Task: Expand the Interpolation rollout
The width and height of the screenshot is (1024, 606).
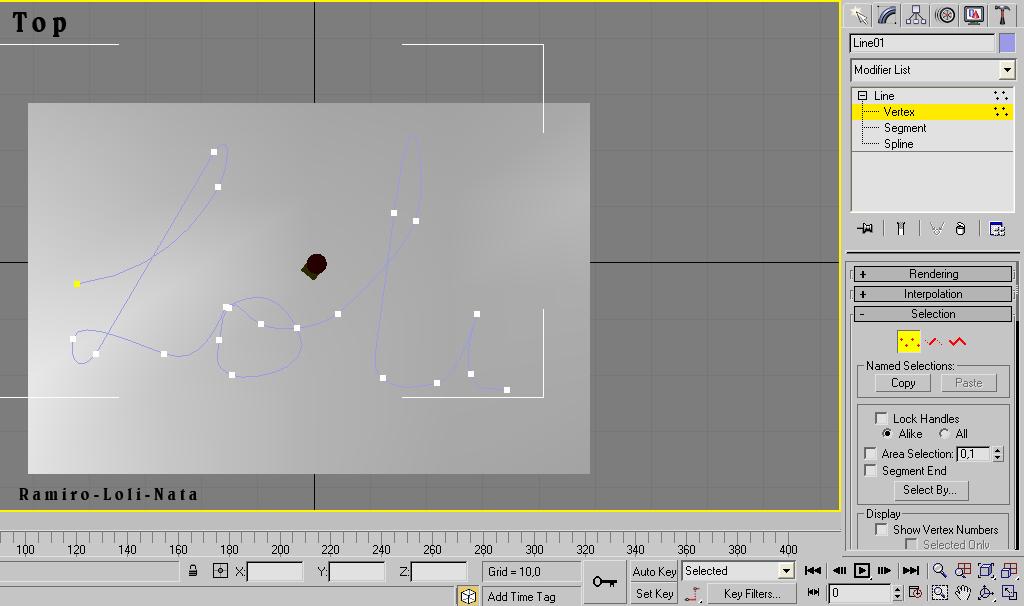Action: [933, 294]
